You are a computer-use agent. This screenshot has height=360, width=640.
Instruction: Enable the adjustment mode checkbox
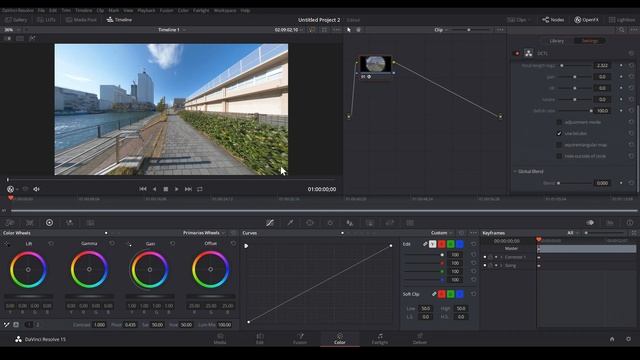(559, 122)
